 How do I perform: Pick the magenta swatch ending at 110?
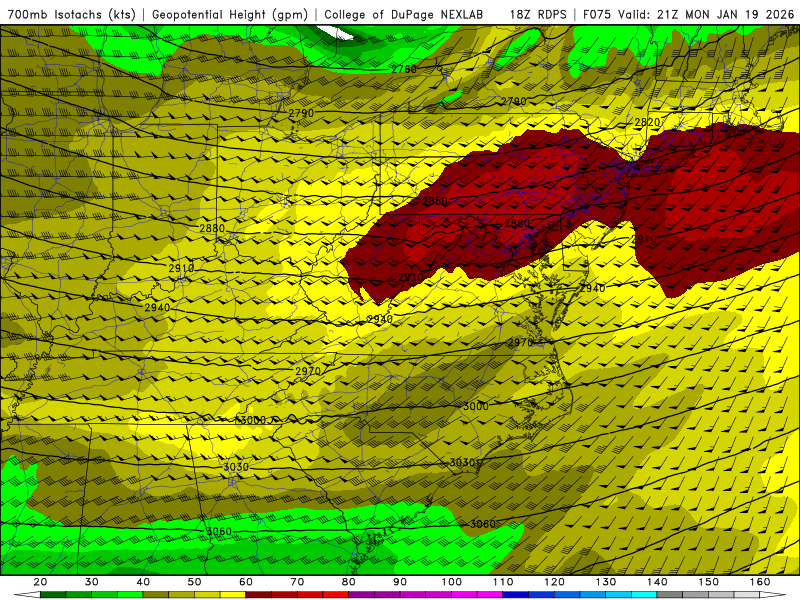pos(490,594)
